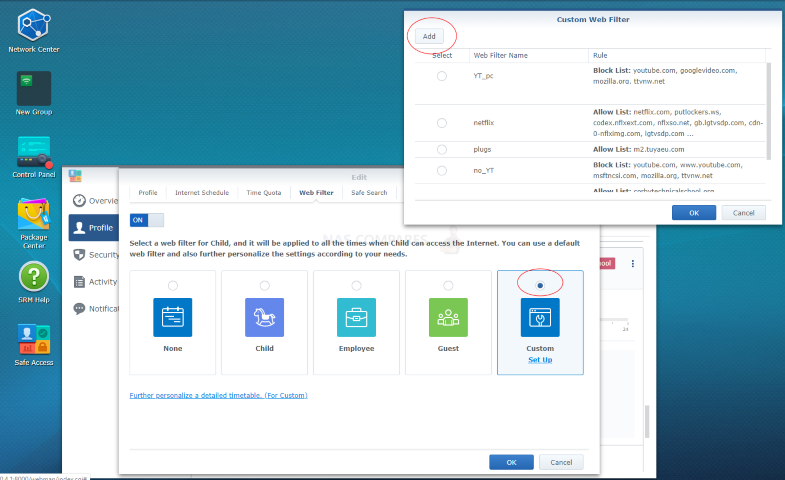Click the Rule column header
Viewport: 785px width, 480px height.
677,56
